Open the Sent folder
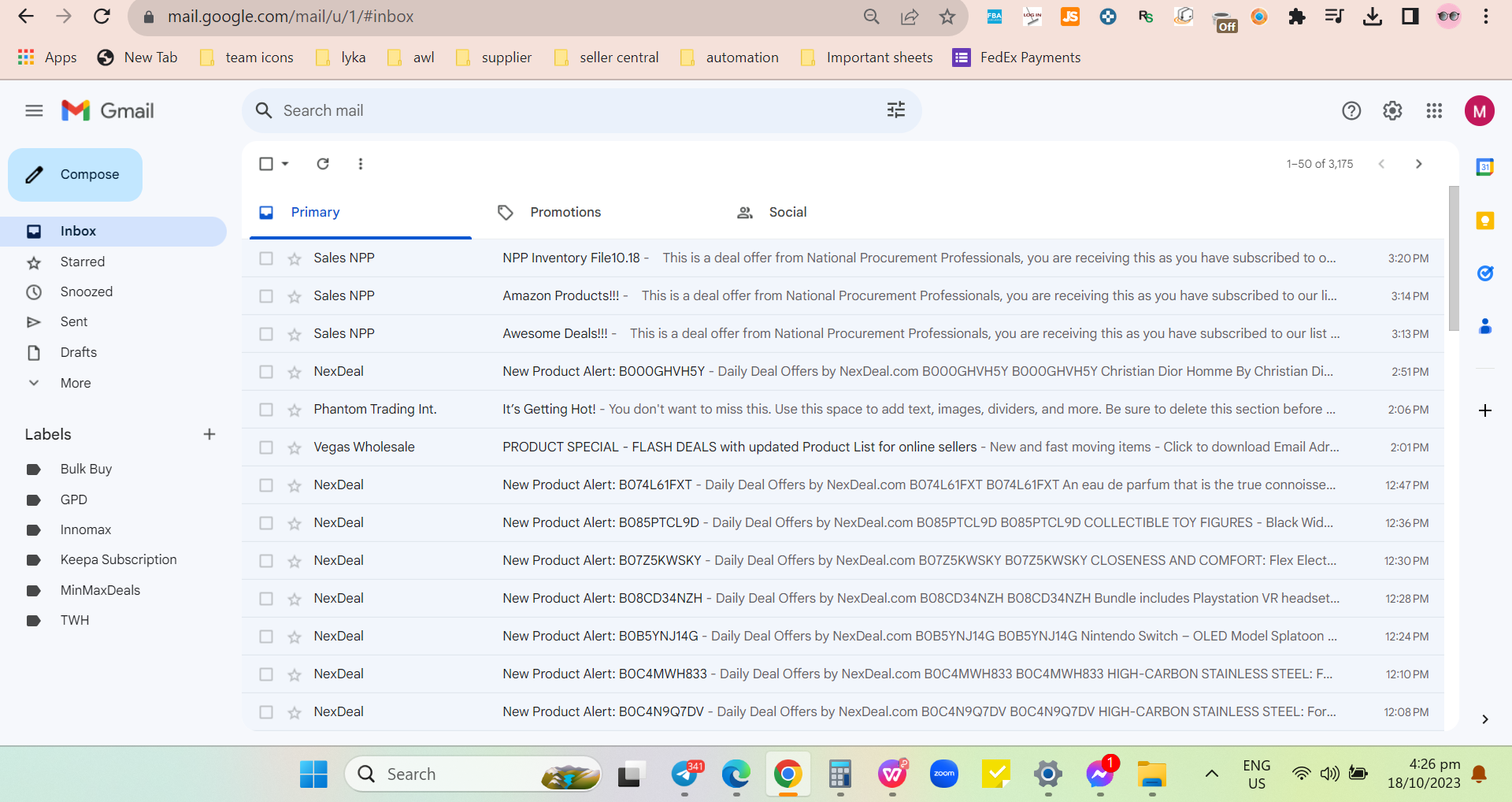The width and height of the screenshot is (1512, 802). click(113, 321)
